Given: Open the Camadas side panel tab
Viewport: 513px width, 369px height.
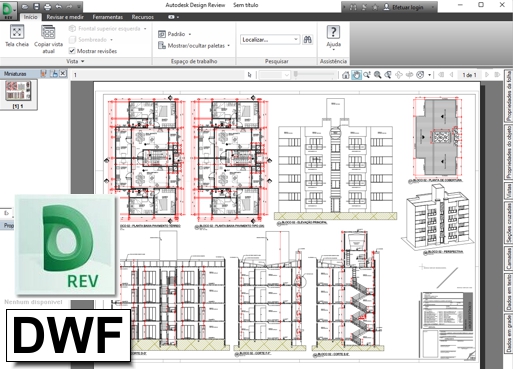Looking at the screenshot, I should tap(508, 258).
